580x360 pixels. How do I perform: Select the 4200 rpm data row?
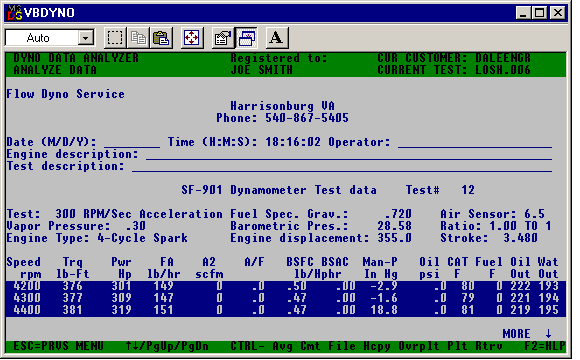pyautogui.click(x=286, y=286)
